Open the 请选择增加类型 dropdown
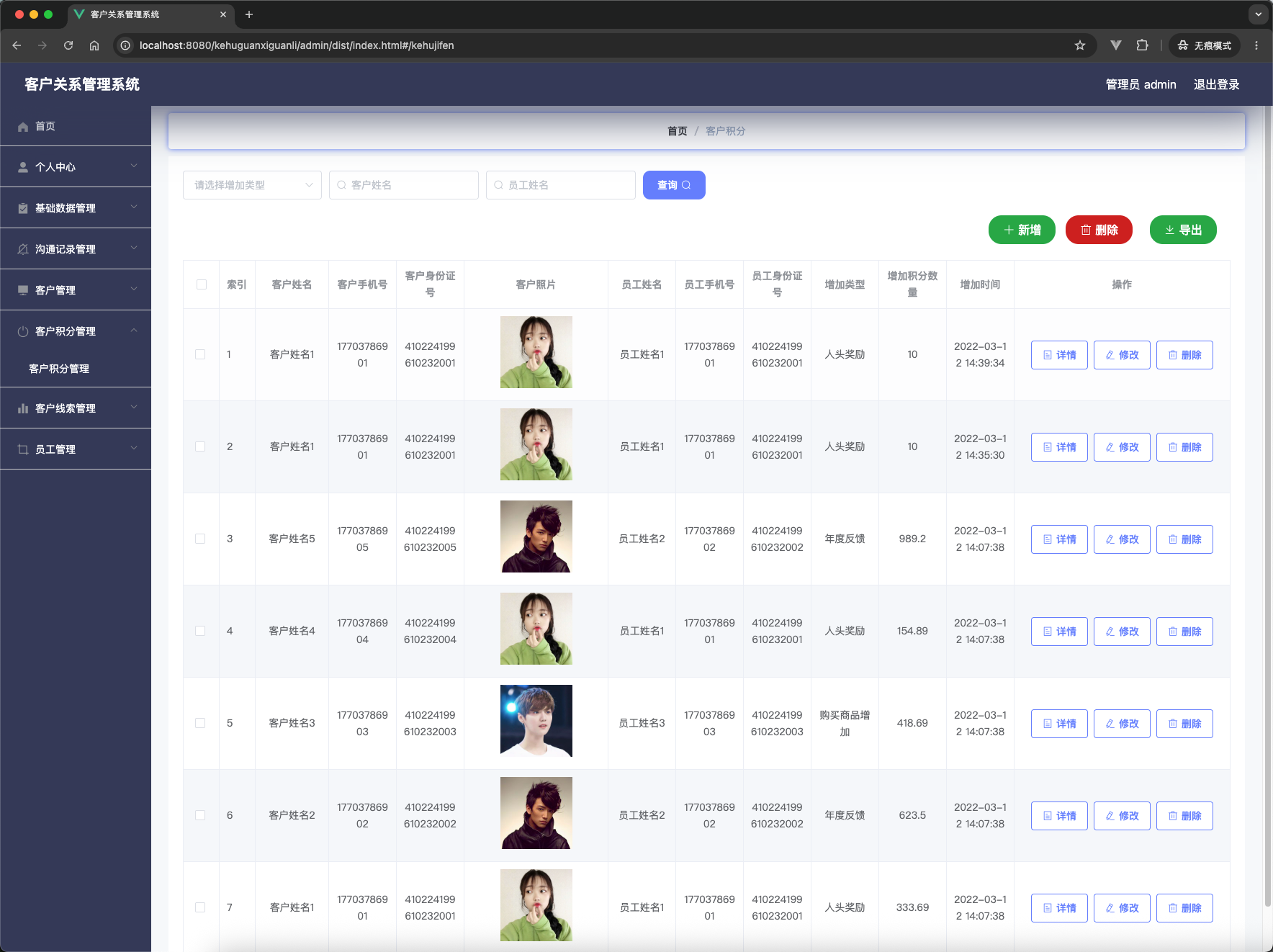Viewport: 1273px width, 952px height. (x=252, y=185)
